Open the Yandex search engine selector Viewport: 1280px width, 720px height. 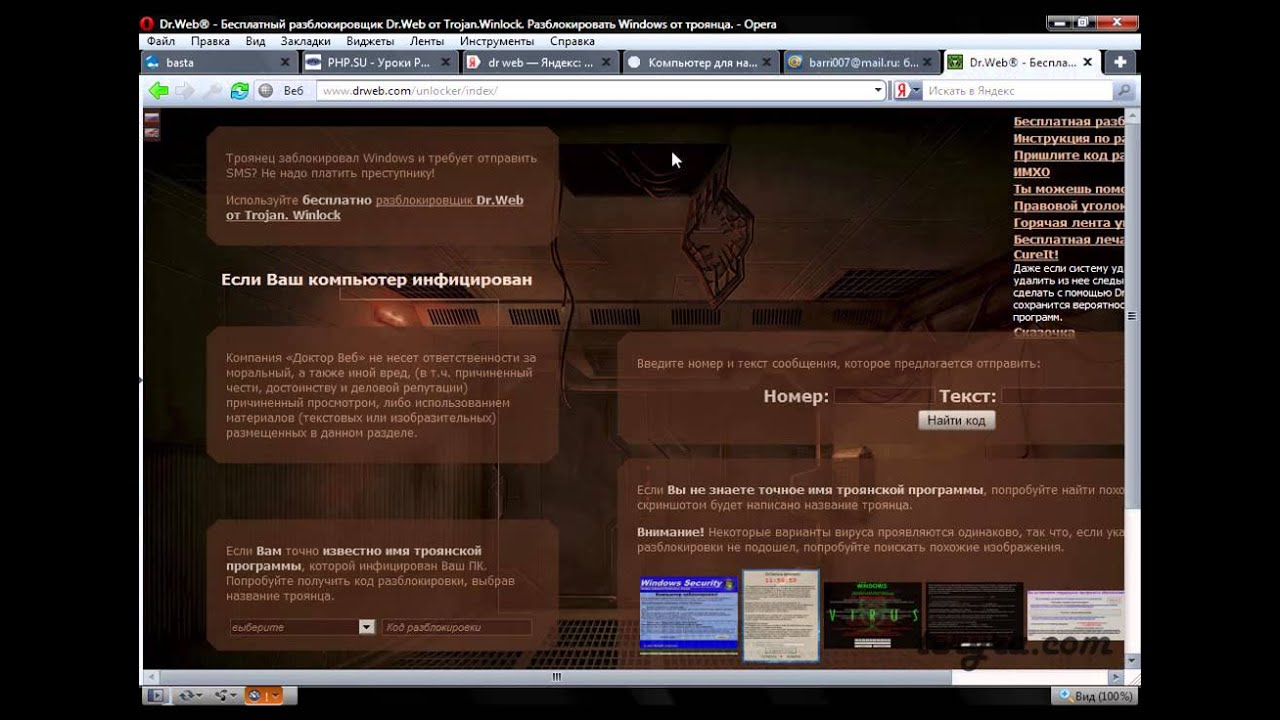click(906, 90)
